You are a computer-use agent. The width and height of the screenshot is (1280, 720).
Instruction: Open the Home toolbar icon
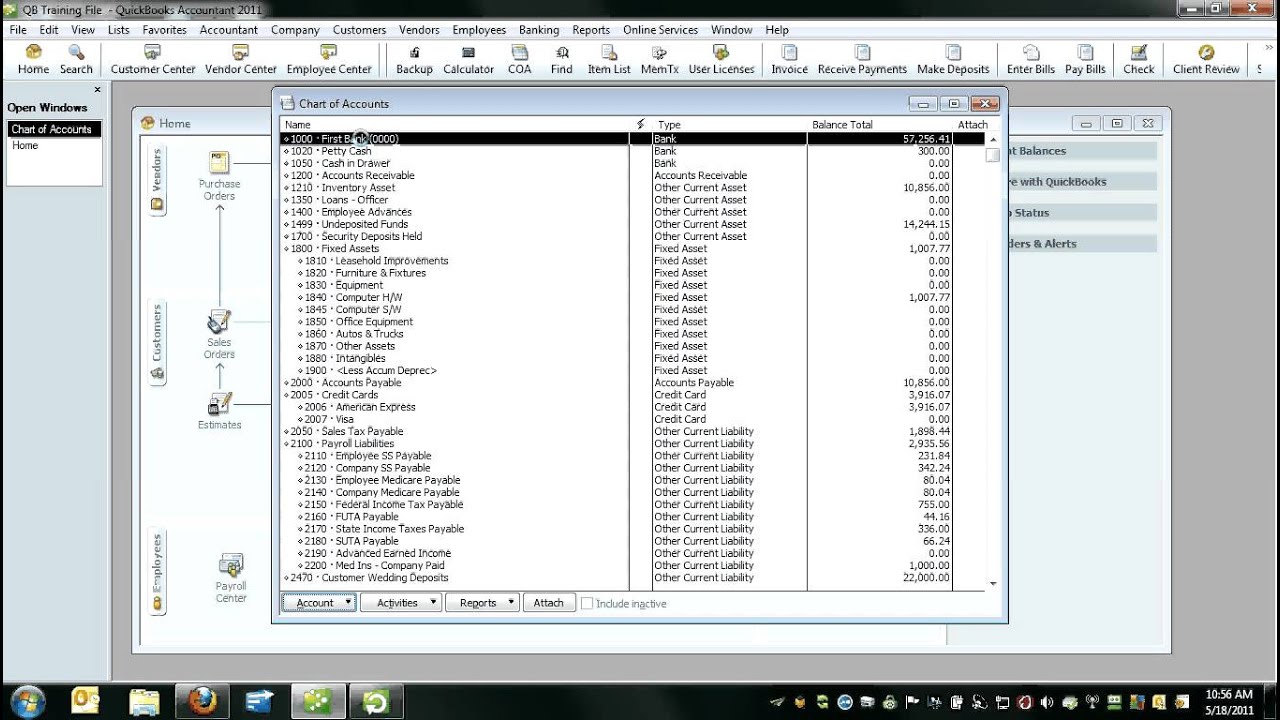pyautogui.click(x=33, y=60)
